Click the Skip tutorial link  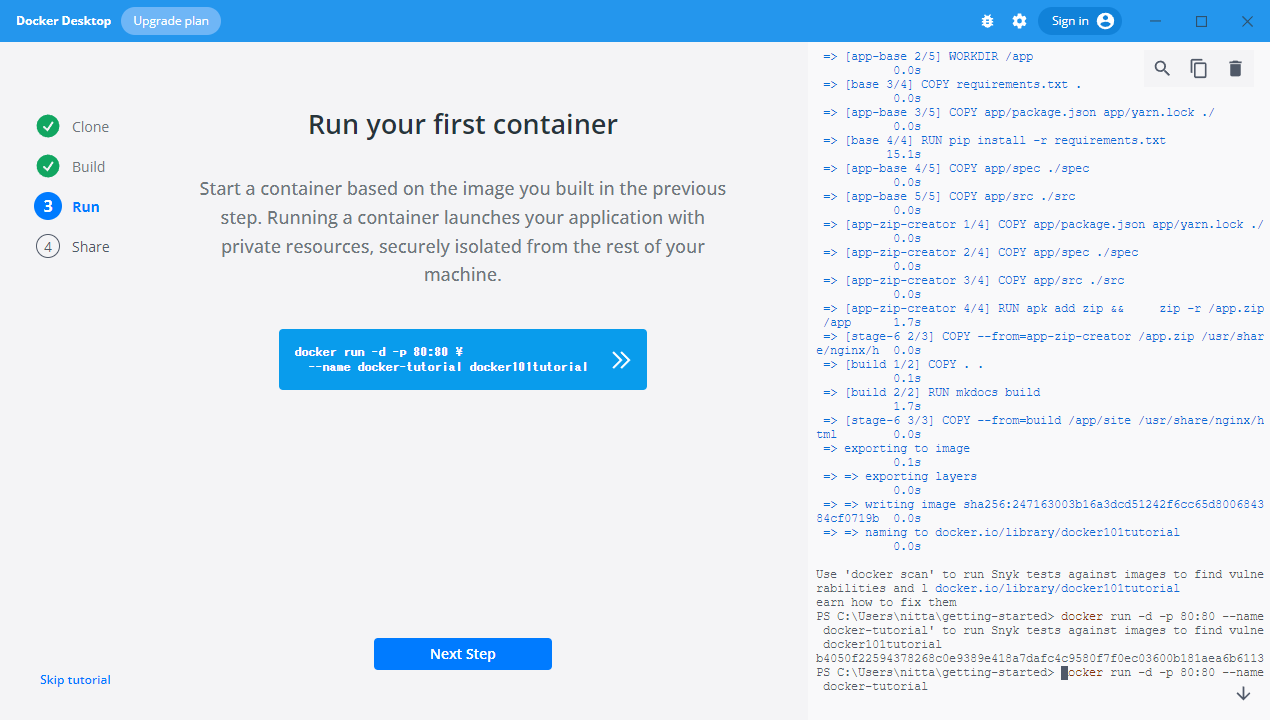click(x=75, y=680)
